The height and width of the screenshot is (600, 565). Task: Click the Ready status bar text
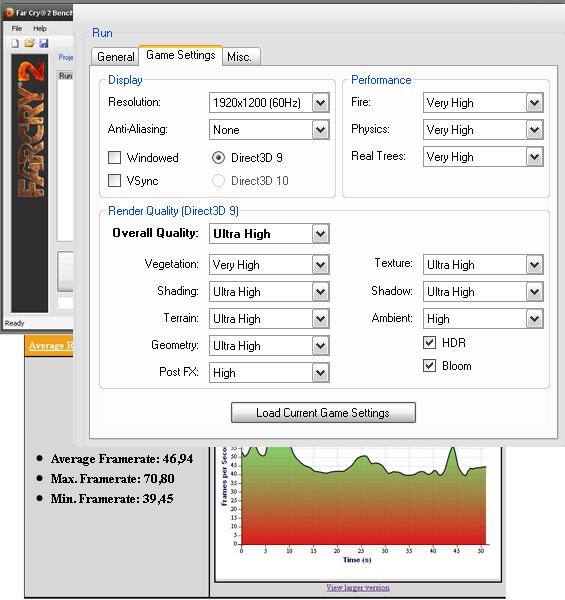(15, 323)
